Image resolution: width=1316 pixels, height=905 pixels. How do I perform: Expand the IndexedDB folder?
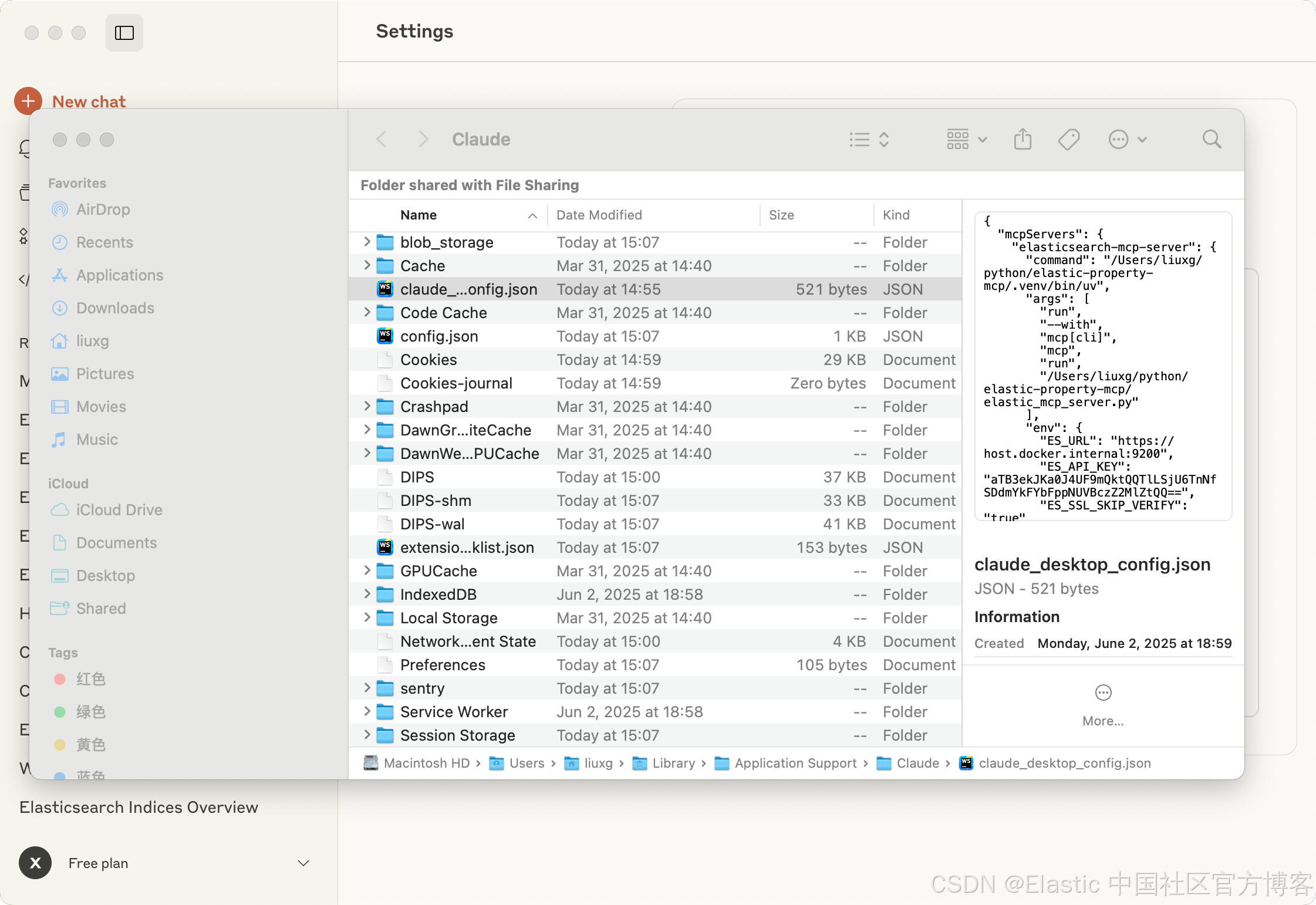pos(367,594)
